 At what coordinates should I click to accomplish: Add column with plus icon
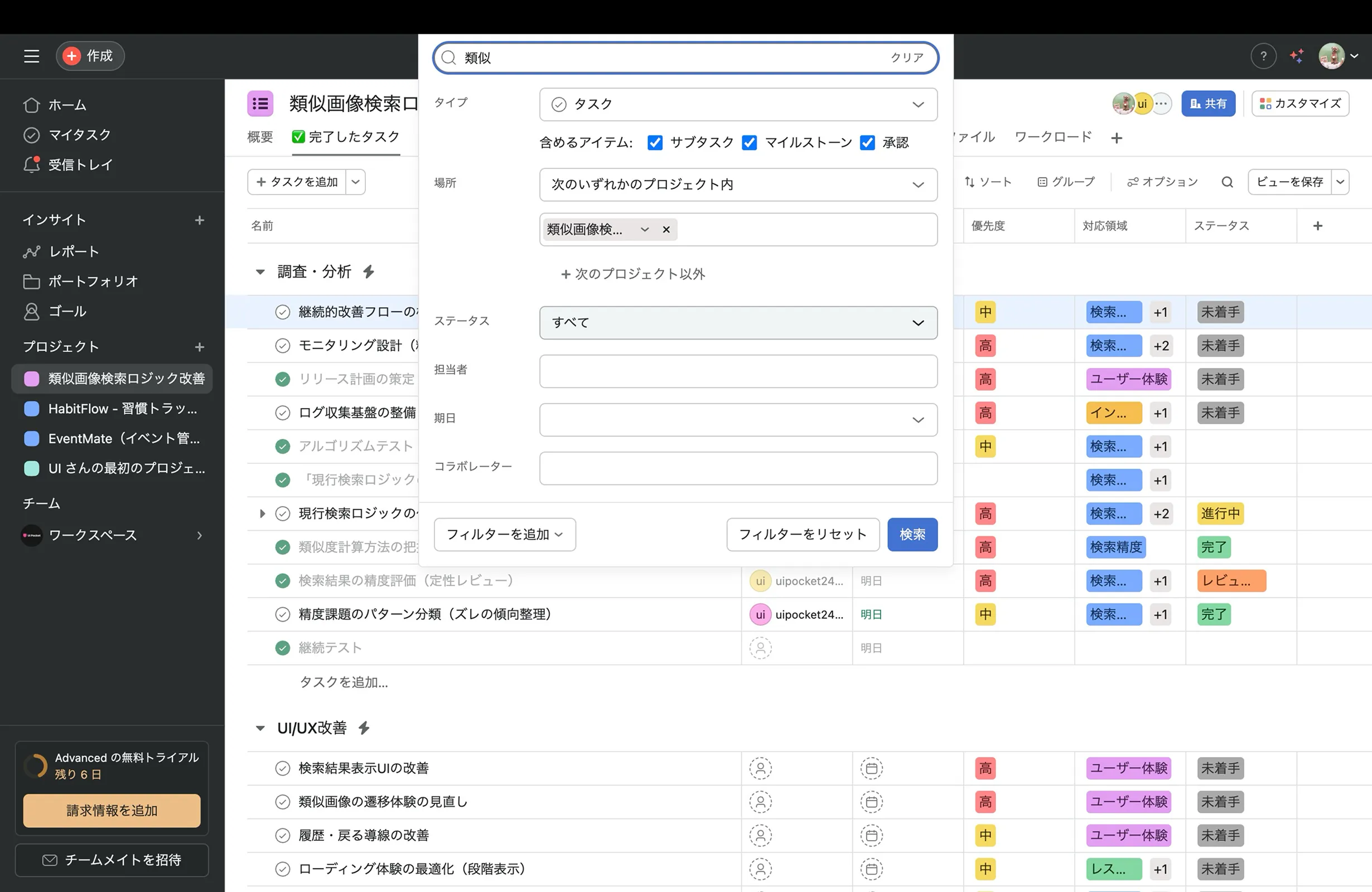point(1317,226)
